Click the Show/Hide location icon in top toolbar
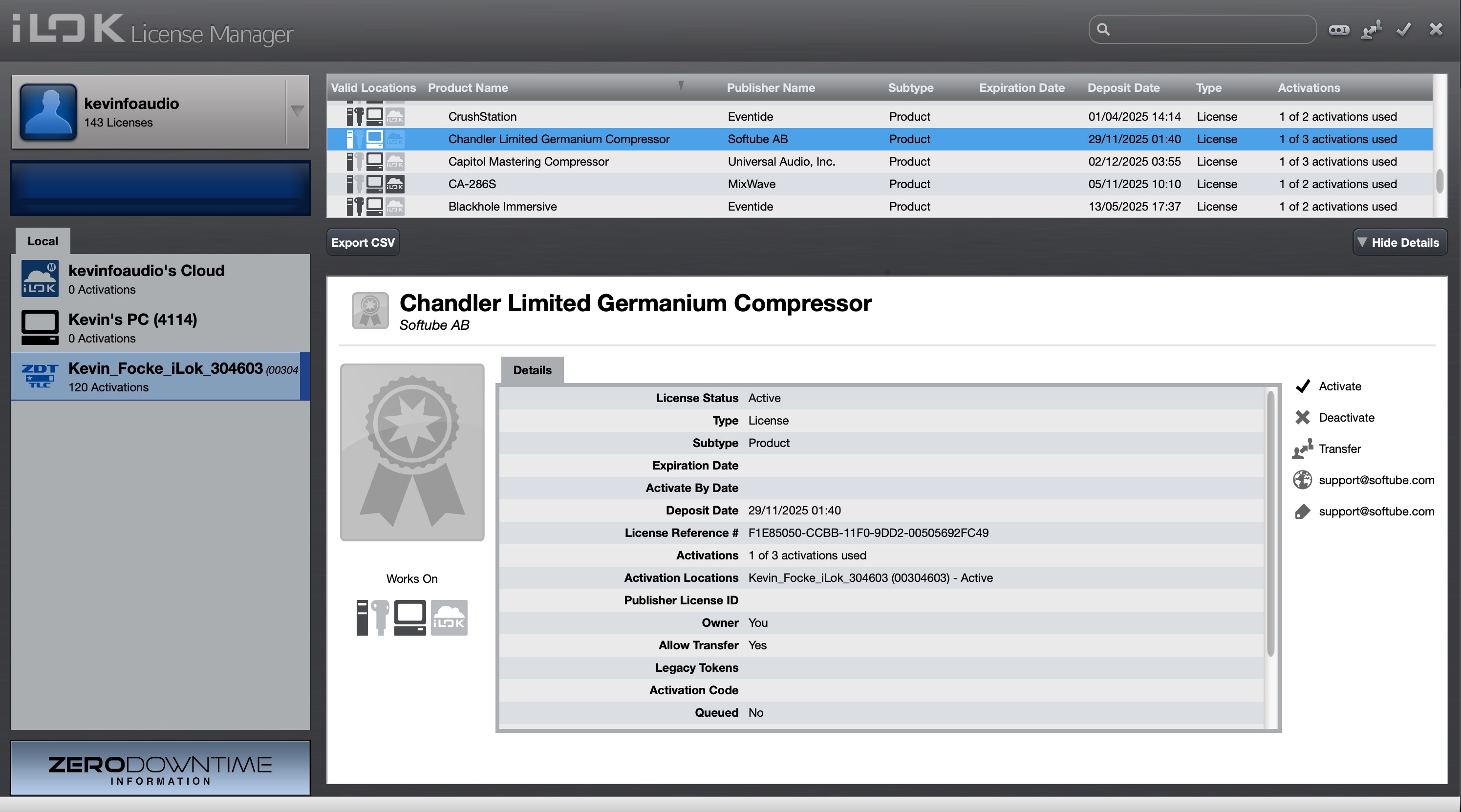Screen dimensions: 1461x812 click(1338, 29)
